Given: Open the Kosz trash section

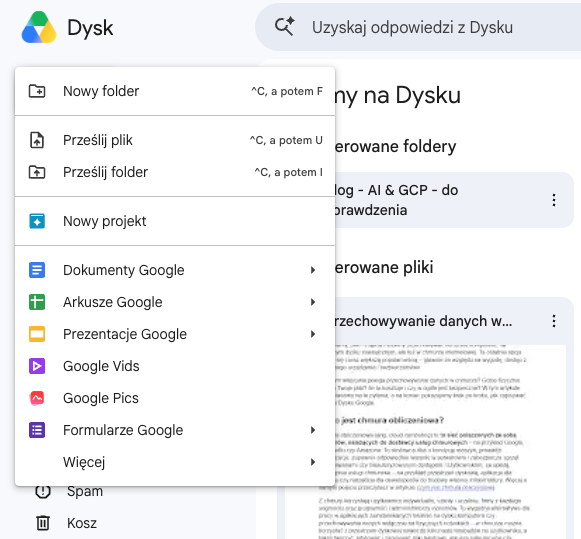Looking at the screenshot, I should [x=82, y=523].
